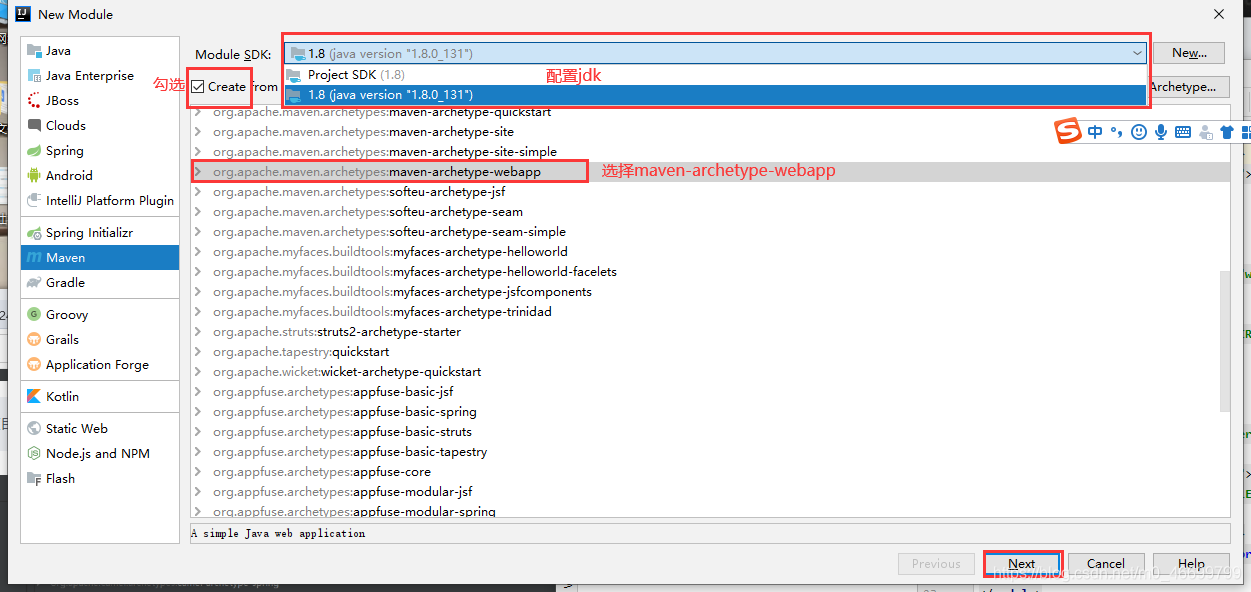Select Maven in module type list

pos(100,258)
